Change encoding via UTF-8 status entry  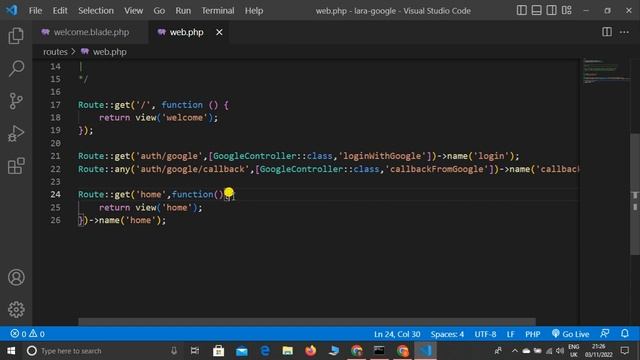[485, 334]
